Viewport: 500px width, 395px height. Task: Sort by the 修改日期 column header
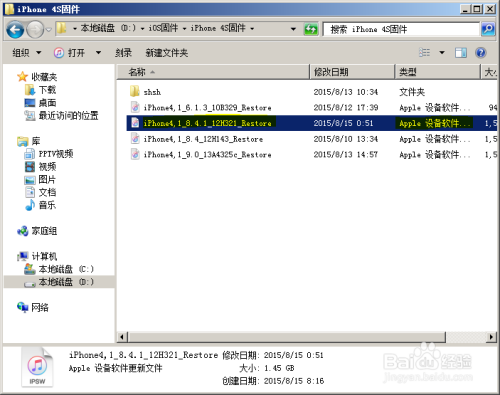coord(352,72)
